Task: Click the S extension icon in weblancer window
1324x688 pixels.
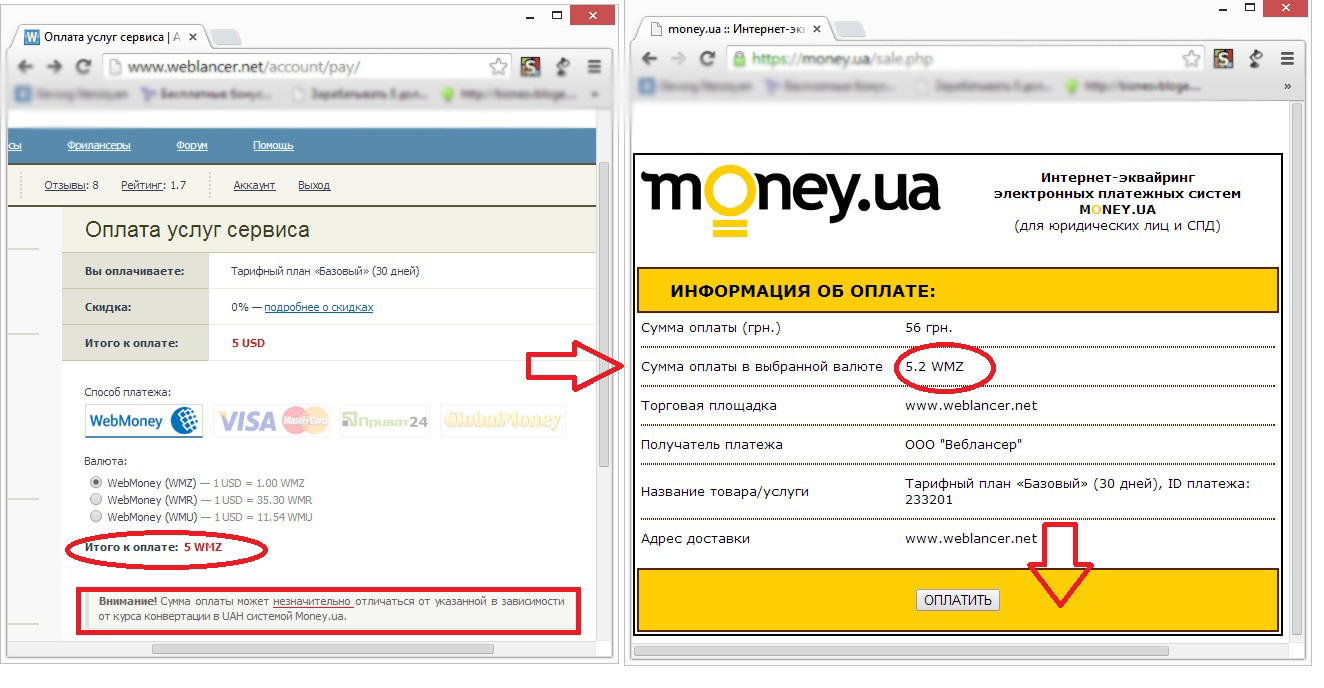Action: [530, 67]
